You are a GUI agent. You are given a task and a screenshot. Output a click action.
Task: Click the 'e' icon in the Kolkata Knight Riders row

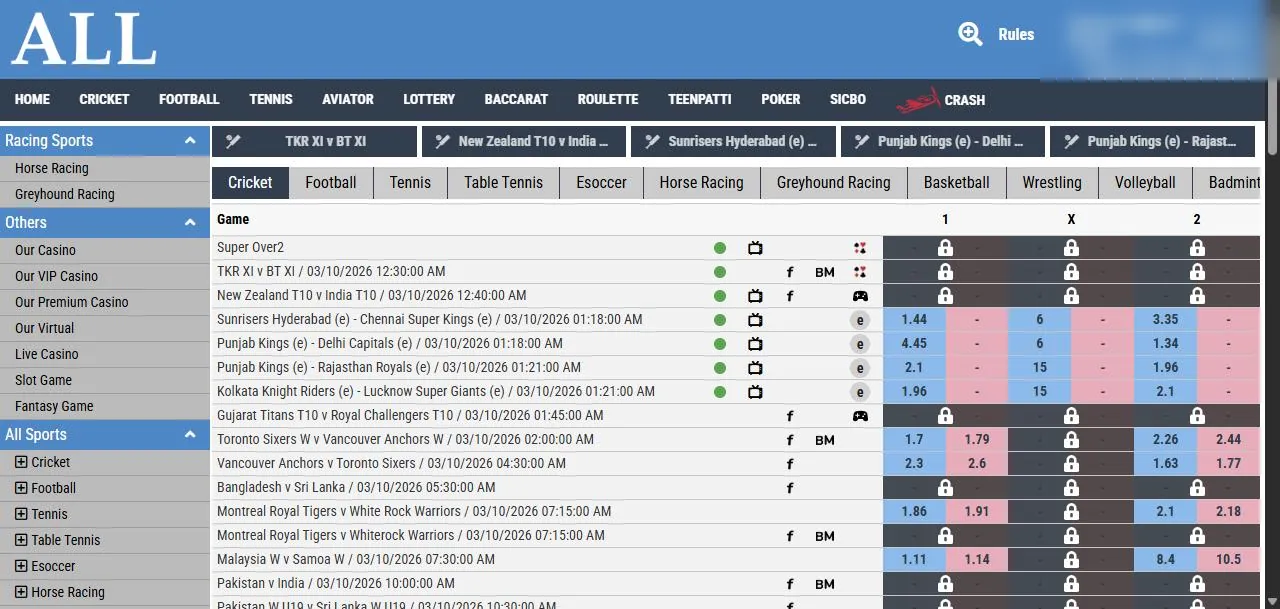click(x=860, y=392)
